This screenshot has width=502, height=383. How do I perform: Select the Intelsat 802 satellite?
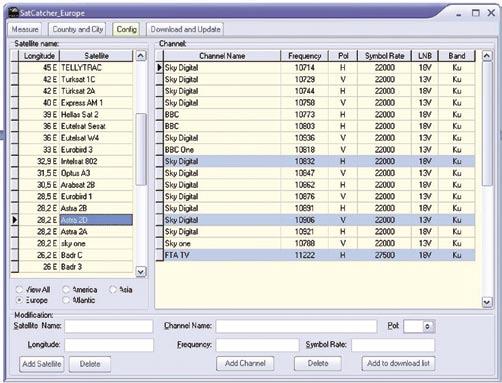point(76,161)
